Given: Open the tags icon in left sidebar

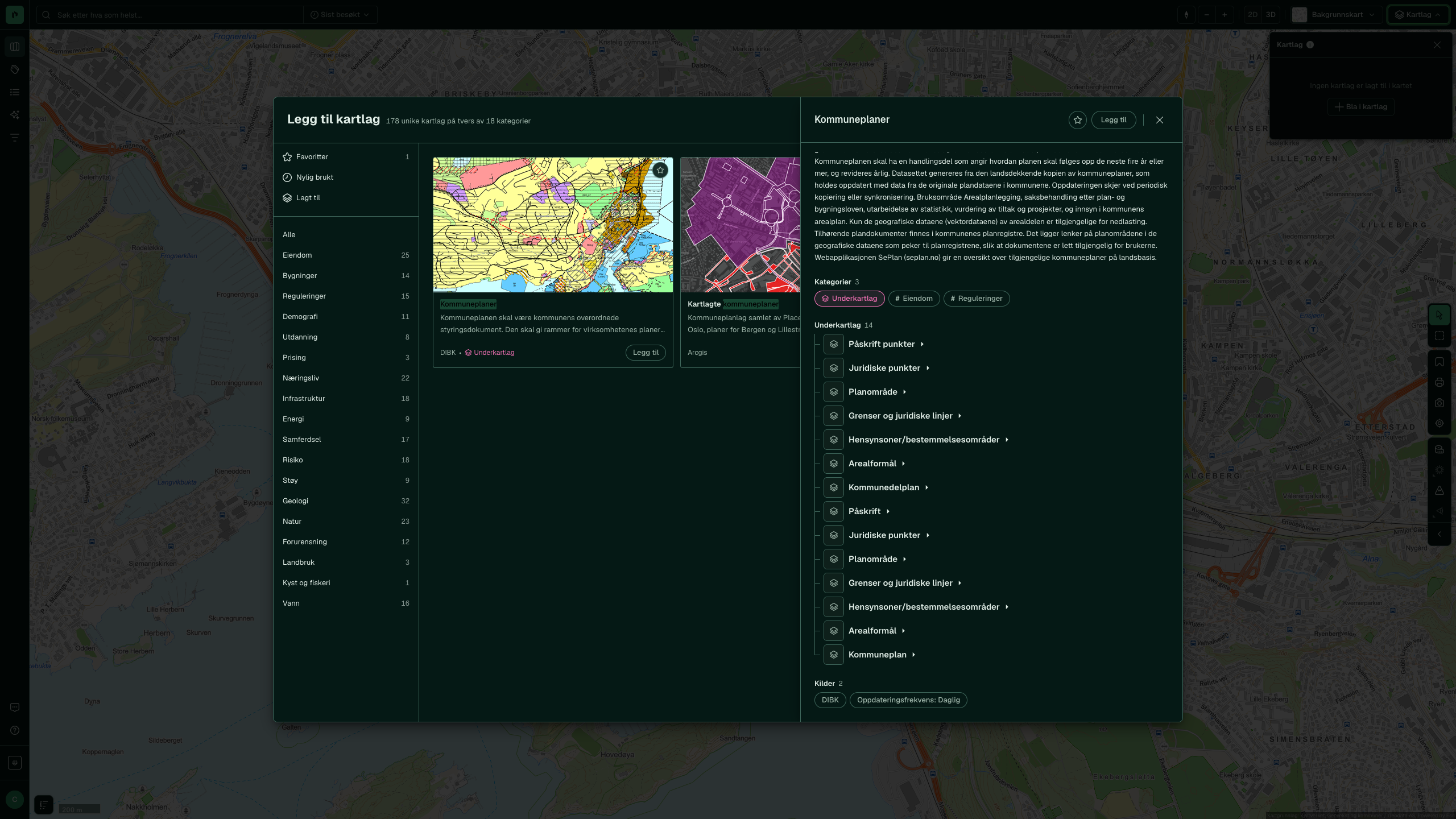Looking at the screenshot, I should coord(15,69).
